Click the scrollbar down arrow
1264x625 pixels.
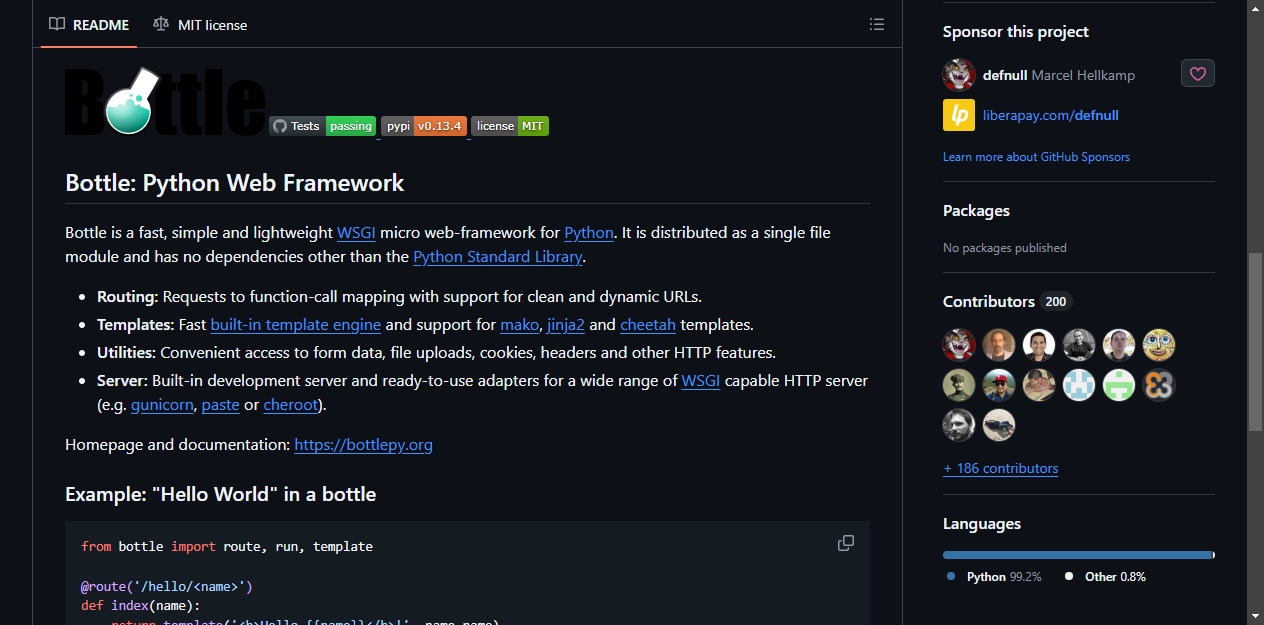click(1255, 616)
